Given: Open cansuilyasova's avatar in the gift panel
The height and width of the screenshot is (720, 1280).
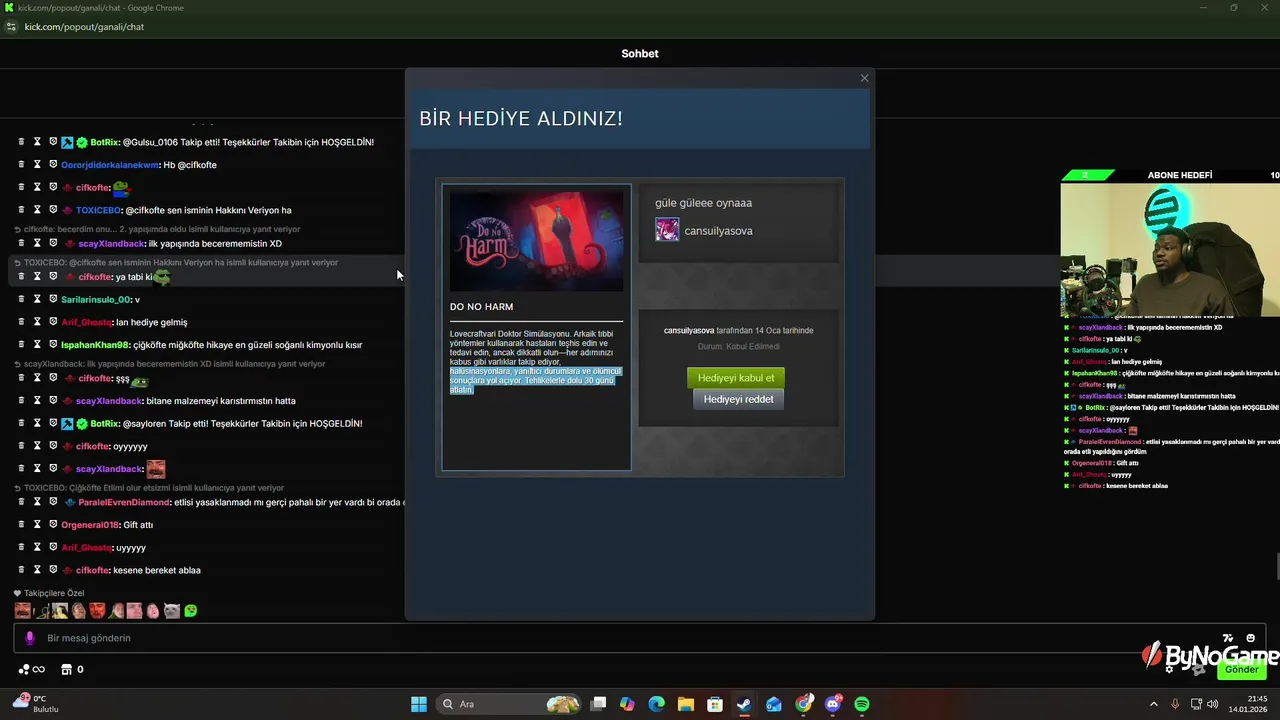Looking at the screenshot, I should [667, 231].
